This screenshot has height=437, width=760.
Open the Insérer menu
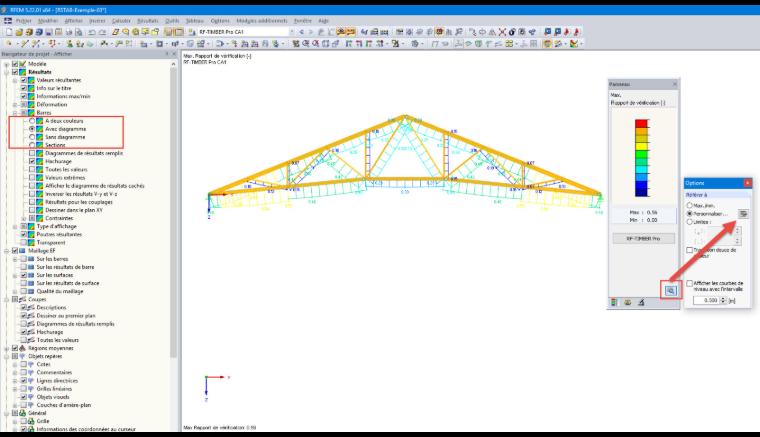click(97, 21)
